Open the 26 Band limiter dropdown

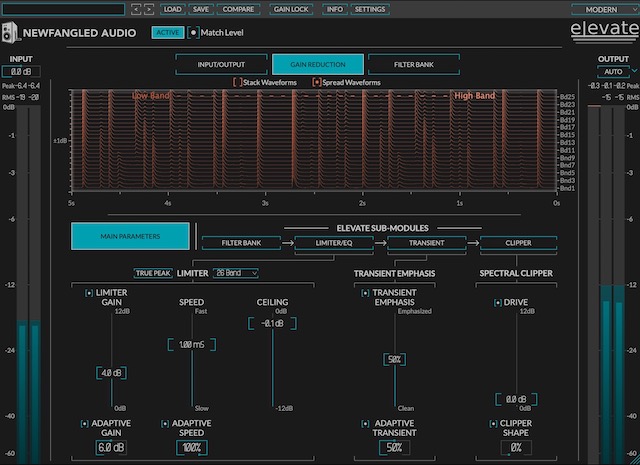(x=236, y=272)
